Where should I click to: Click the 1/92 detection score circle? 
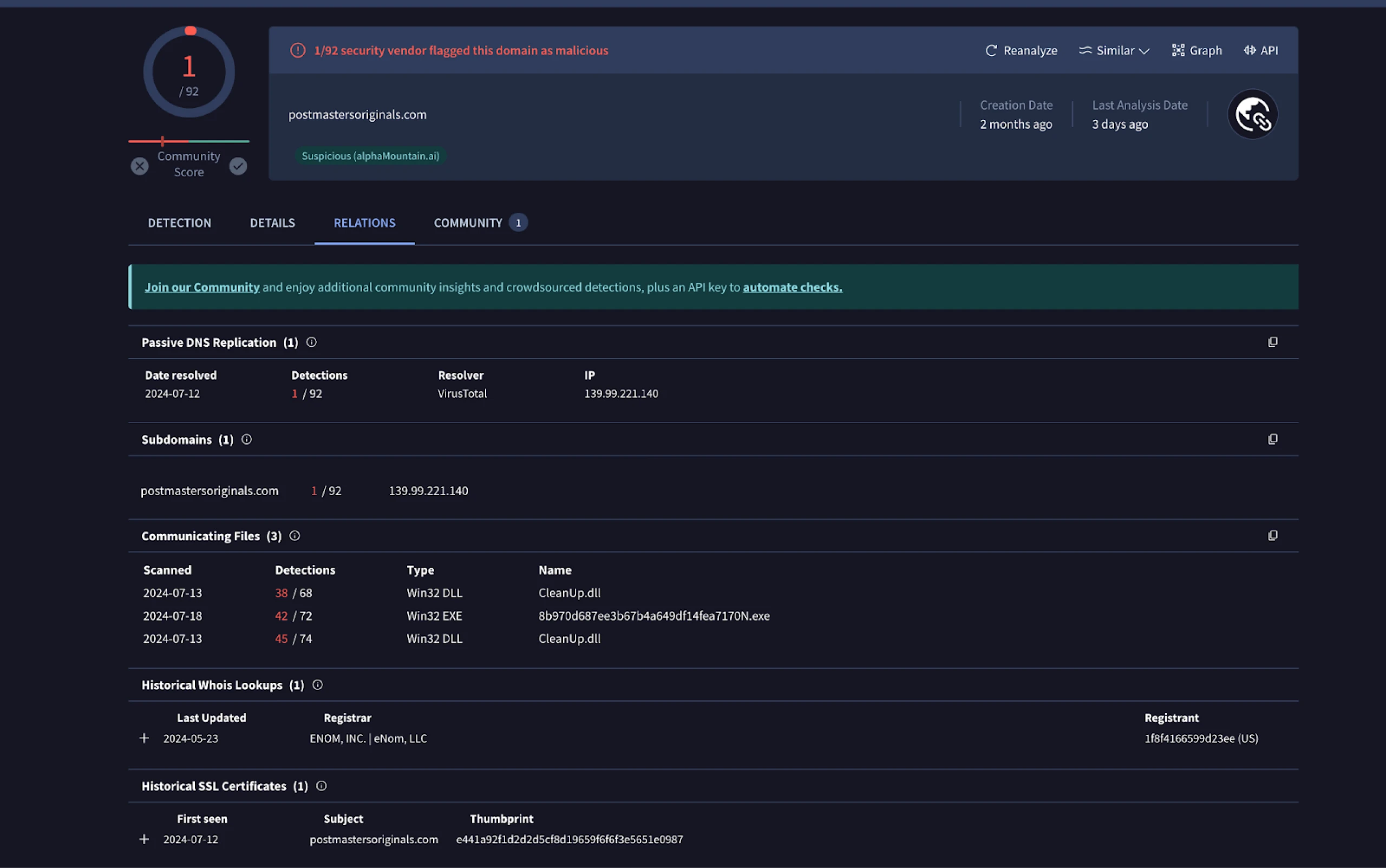[189, 72]
